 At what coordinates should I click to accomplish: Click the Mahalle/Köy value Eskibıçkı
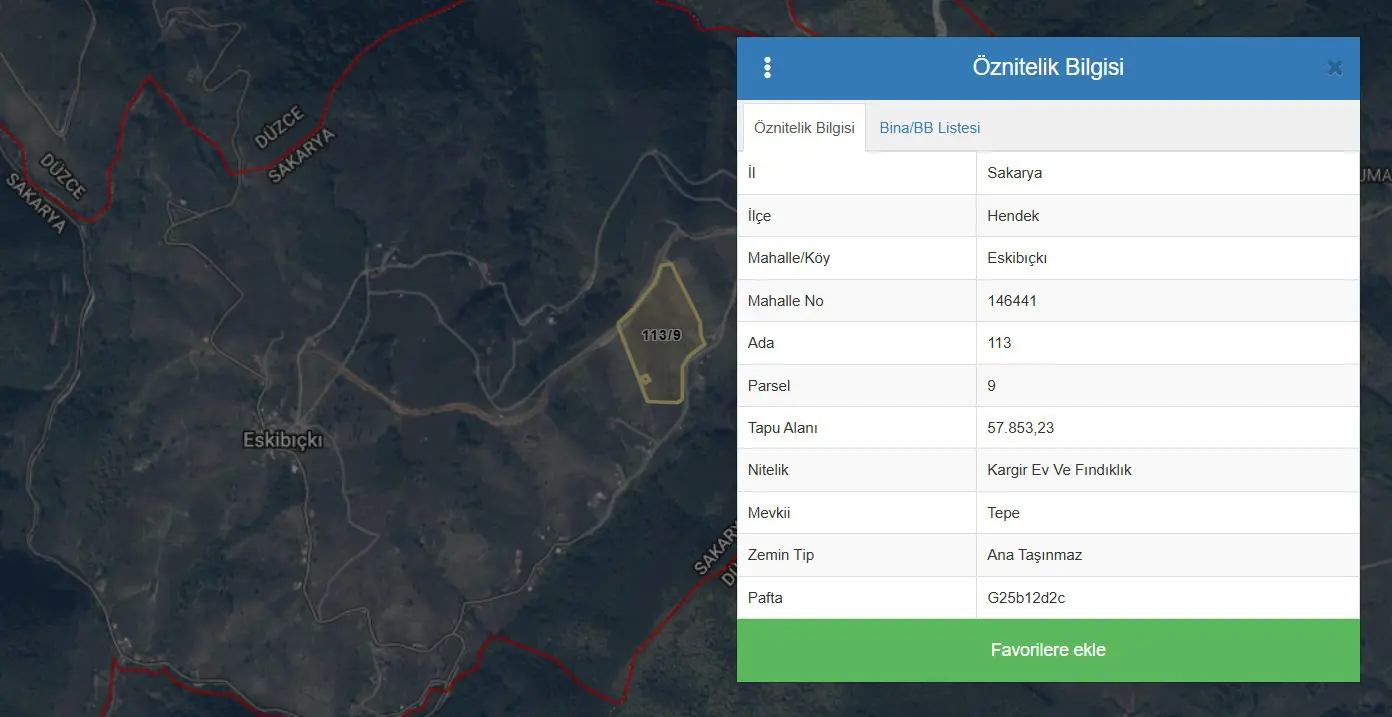pyautogui.click(x=1017, y=258)
